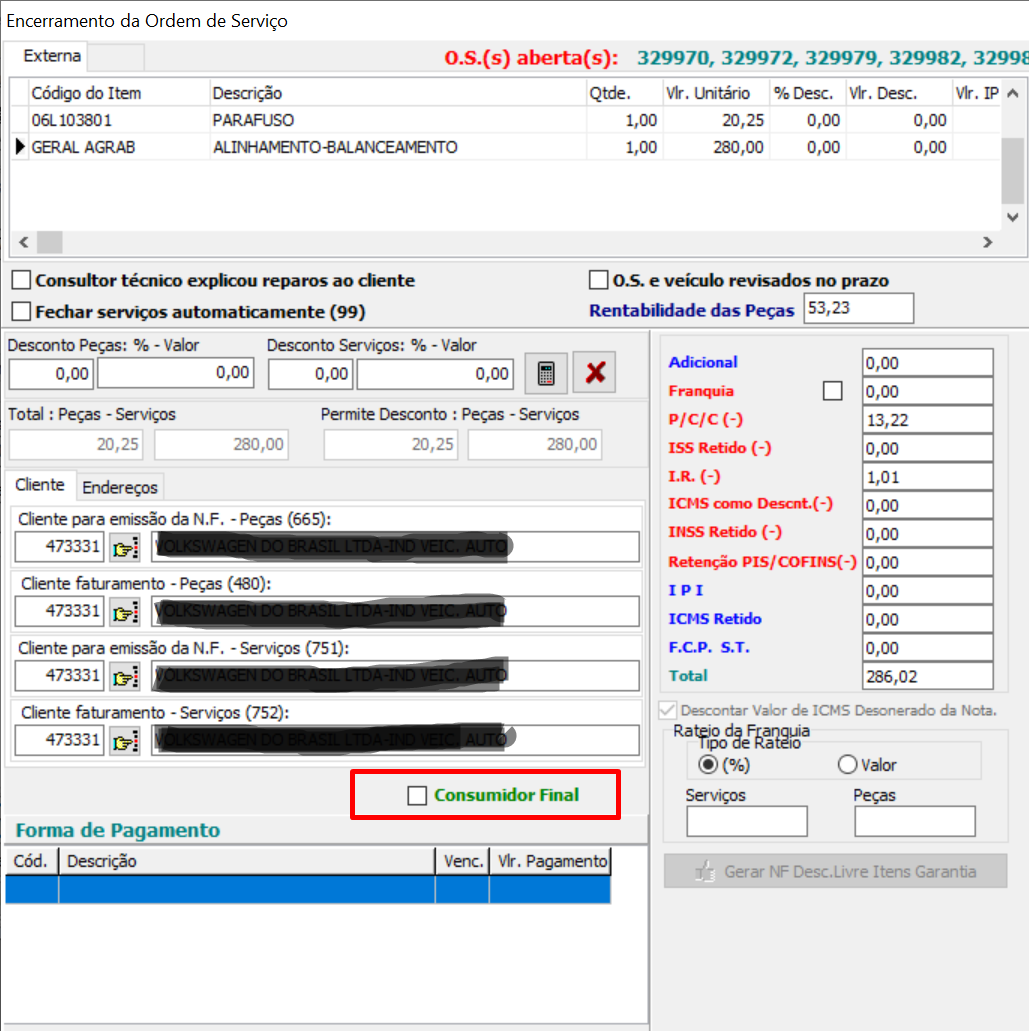Screen dimensions: 1029x1031
Task: Toggle the Franquia checkbox
Action: [832, 391]
